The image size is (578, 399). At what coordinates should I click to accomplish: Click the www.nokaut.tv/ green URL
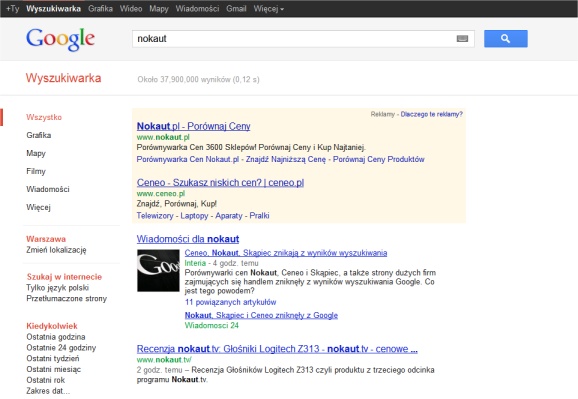164,360
